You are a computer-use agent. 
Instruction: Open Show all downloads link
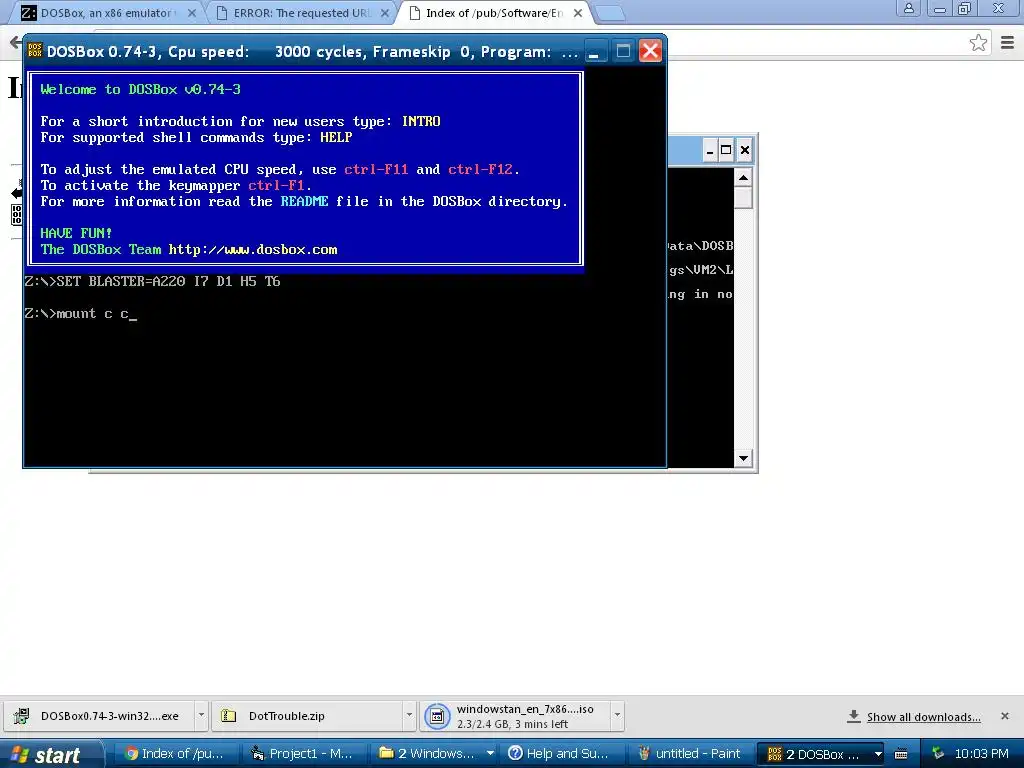click(x=923, y=717)
